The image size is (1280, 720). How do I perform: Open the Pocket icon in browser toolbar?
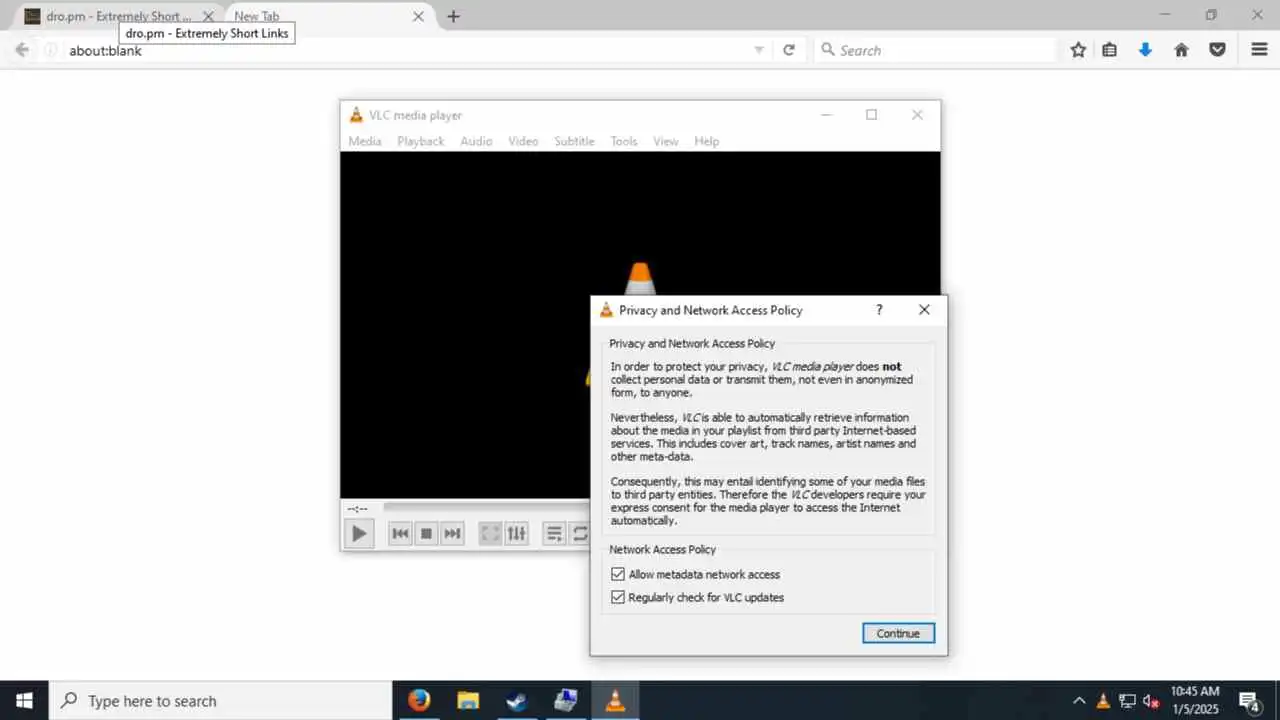click(x=1217, y=50)
